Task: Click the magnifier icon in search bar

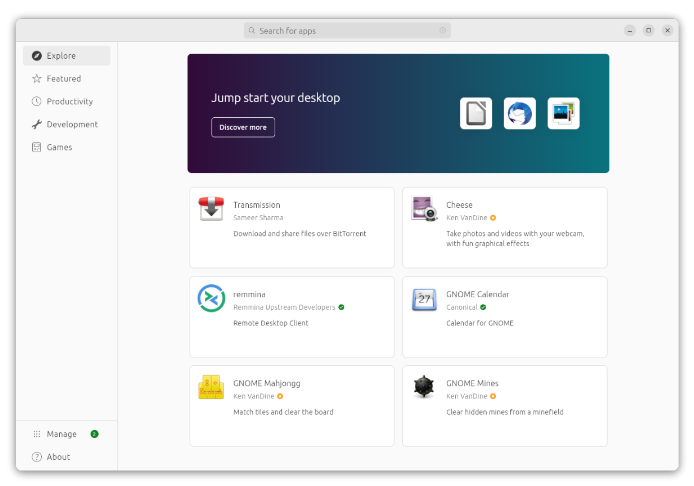Action: click(252, 31)
